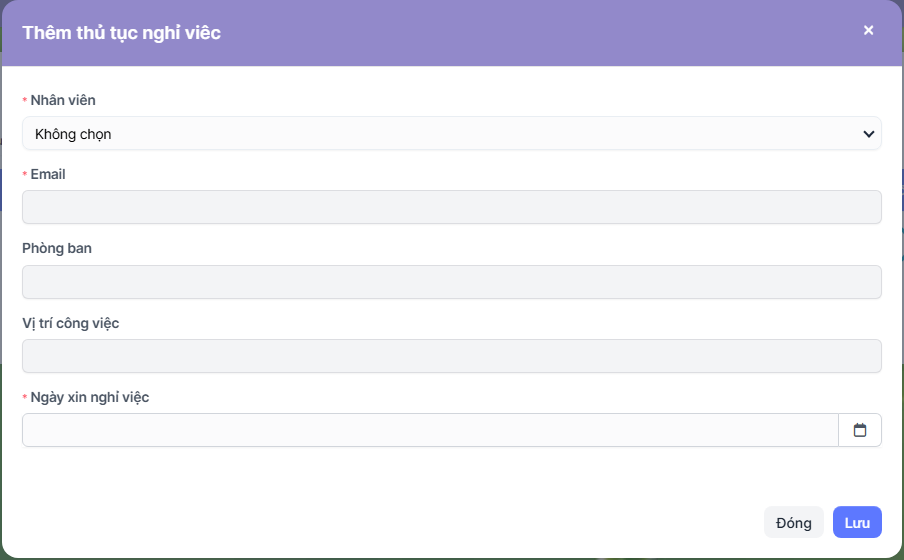Click the red asterisk beside Ngày xin nghỉ việc
This screenshot has width=904, height=560.
coord(25,398)
